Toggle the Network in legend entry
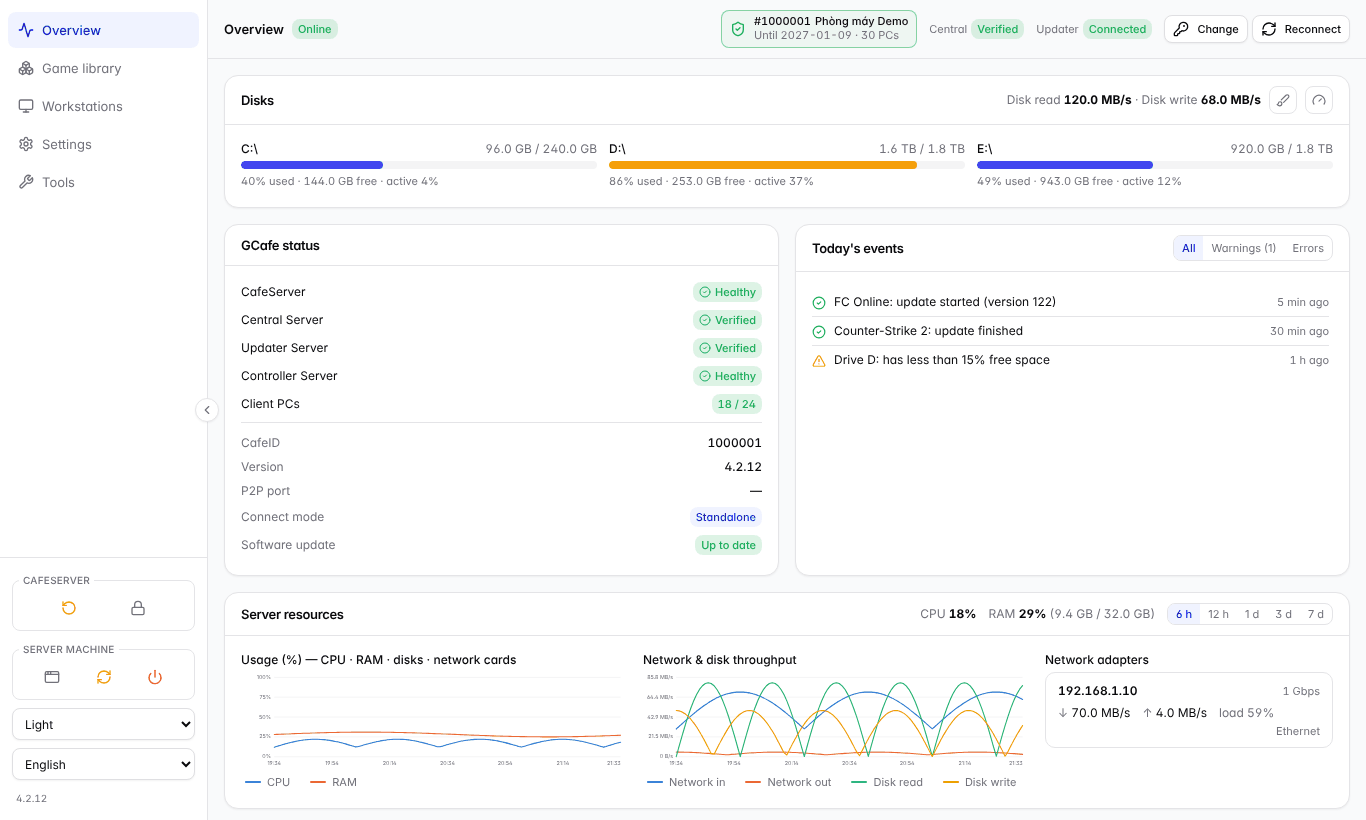The width and height of the screenshot is (1366, 820). coord(686,782)
